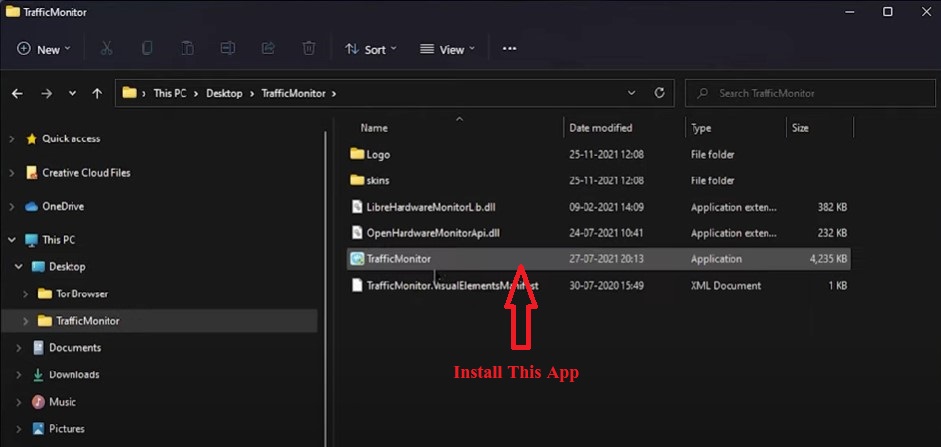Click the Rename icon in toolbar
The width and height of the screenshot is (941, 447).
point(227,49)
